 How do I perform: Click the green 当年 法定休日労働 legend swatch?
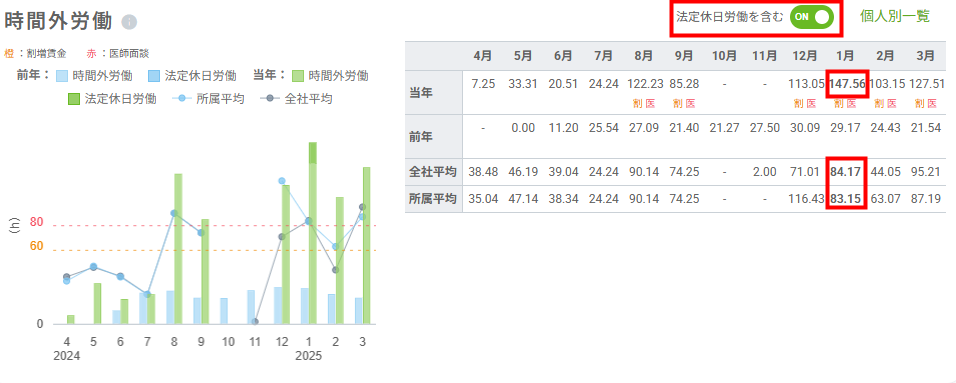click(74, 99)
